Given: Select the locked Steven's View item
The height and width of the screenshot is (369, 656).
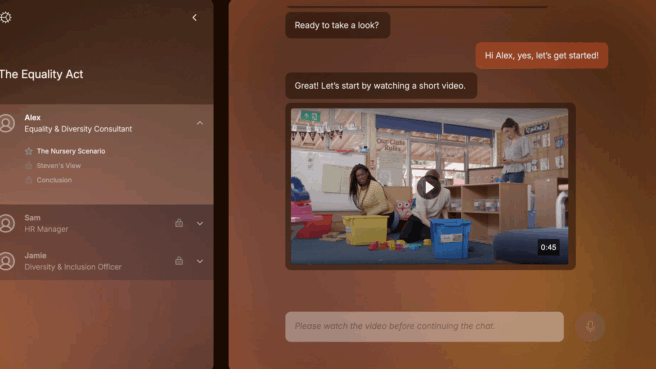Looking at the screenshot, I should coord(59,166).
